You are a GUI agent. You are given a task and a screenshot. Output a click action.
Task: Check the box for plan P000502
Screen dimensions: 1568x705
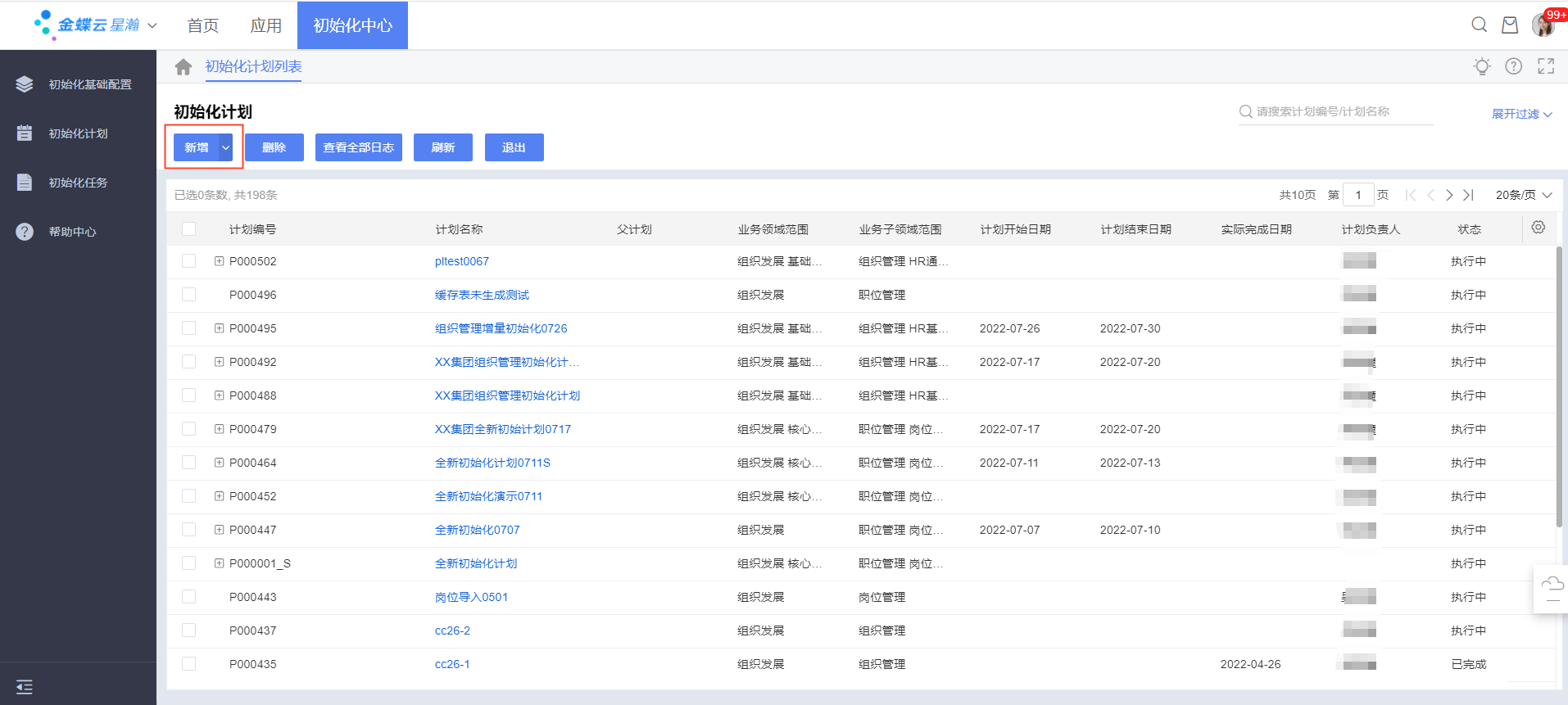coord(189,261)
